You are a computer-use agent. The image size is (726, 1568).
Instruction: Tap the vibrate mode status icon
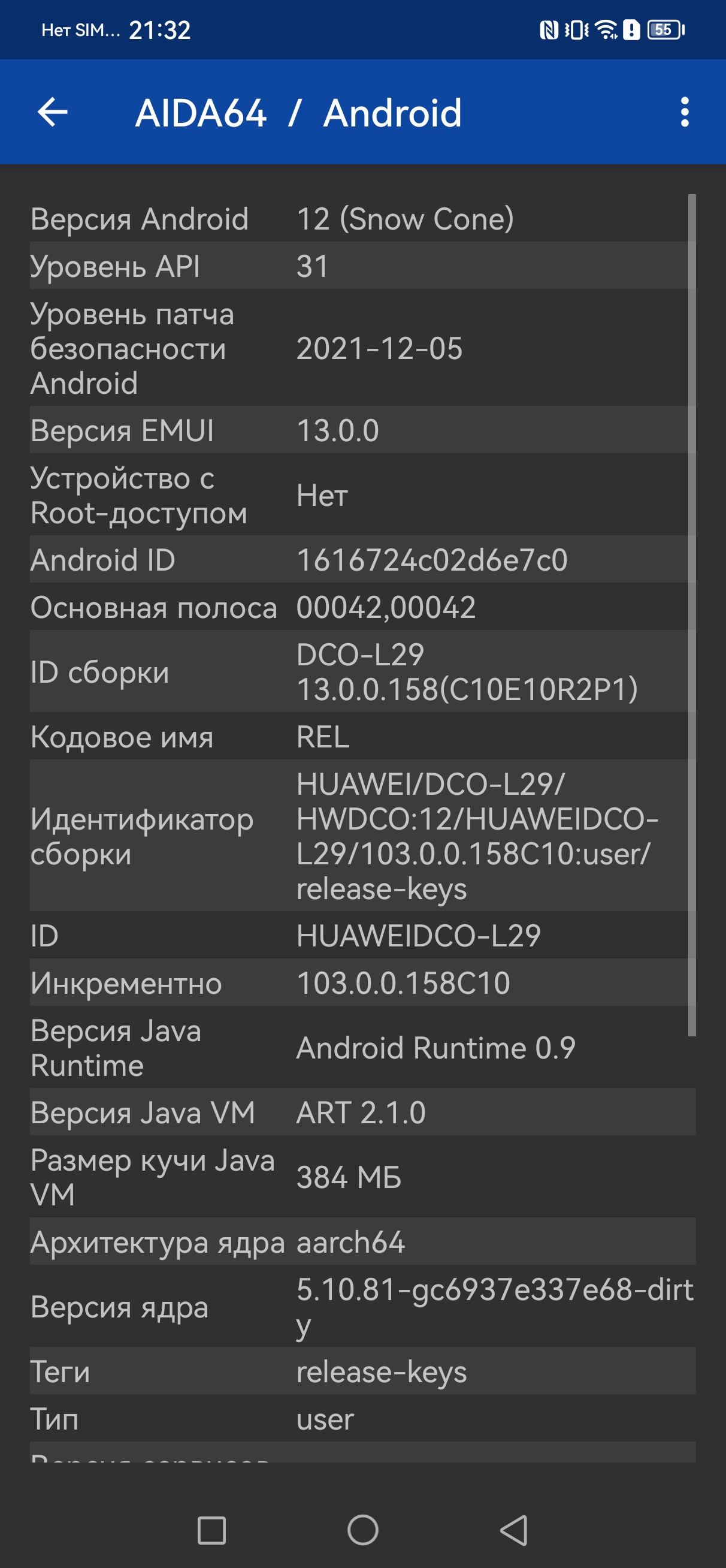pos(576,30)
